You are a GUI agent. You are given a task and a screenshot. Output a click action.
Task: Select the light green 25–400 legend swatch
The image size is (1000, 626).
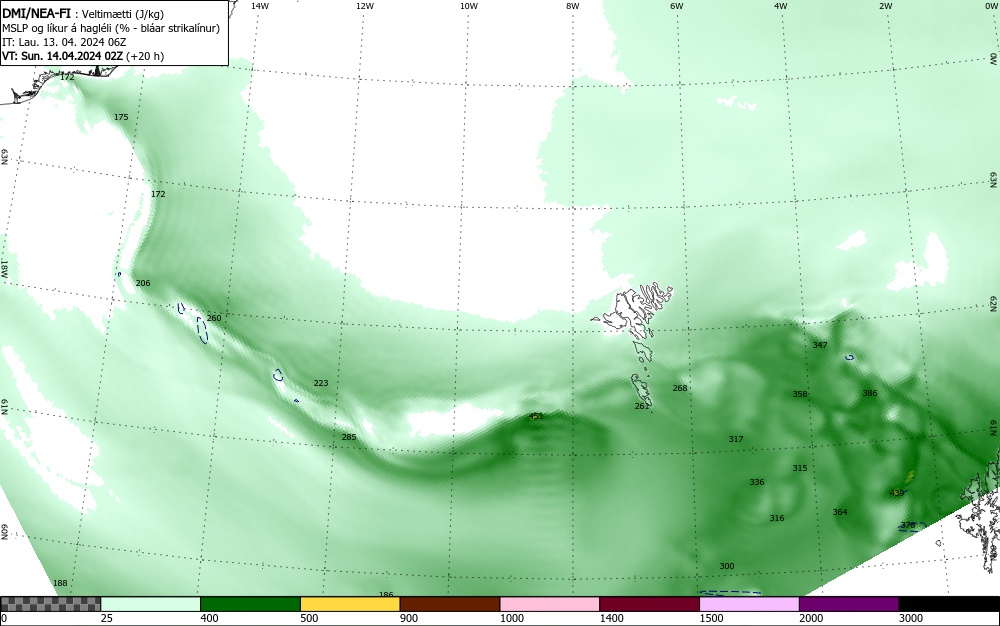click(151, 604)
